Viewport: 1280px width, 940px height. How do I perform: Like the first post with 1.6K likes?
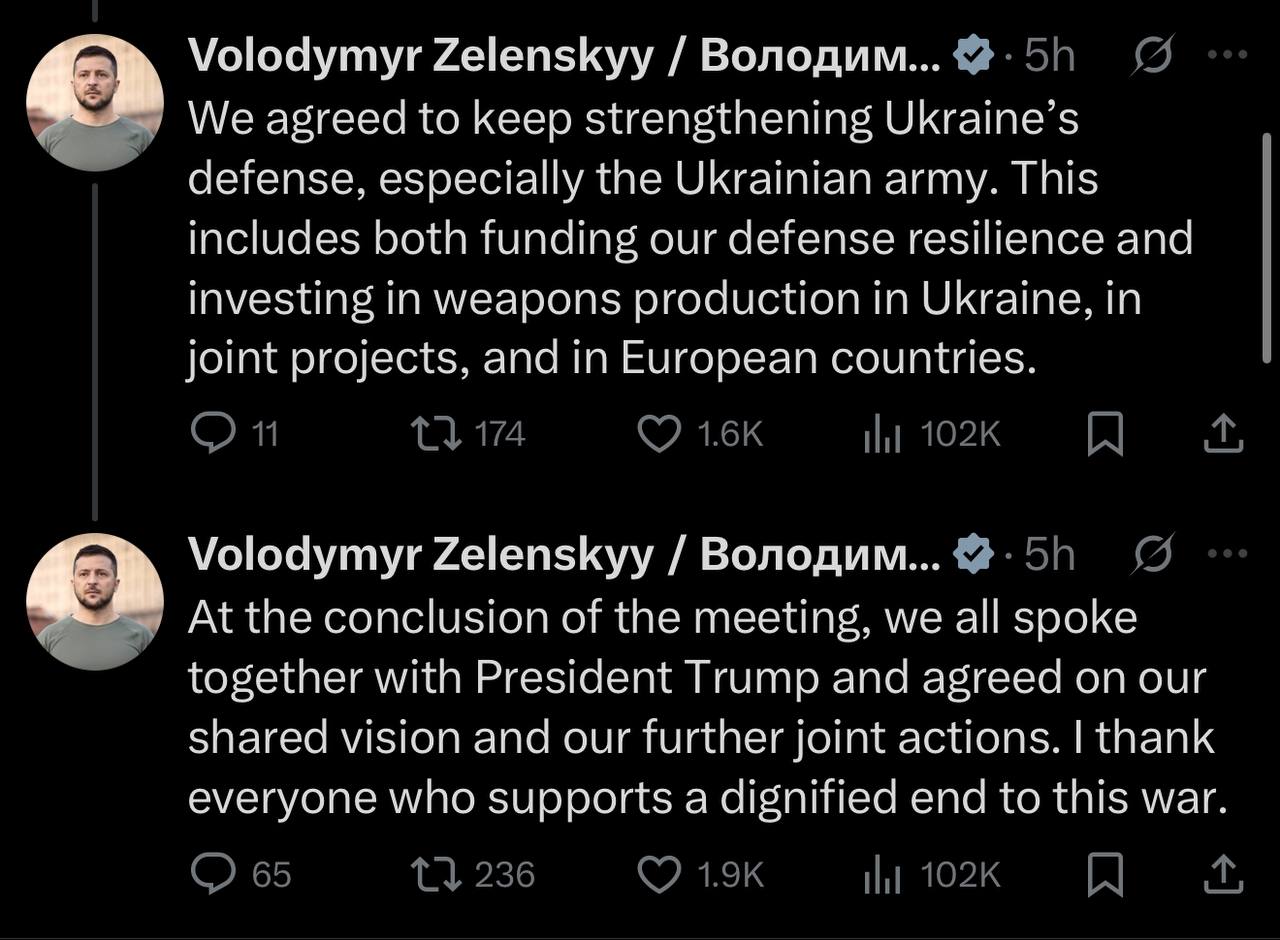[x=659, y=434]
